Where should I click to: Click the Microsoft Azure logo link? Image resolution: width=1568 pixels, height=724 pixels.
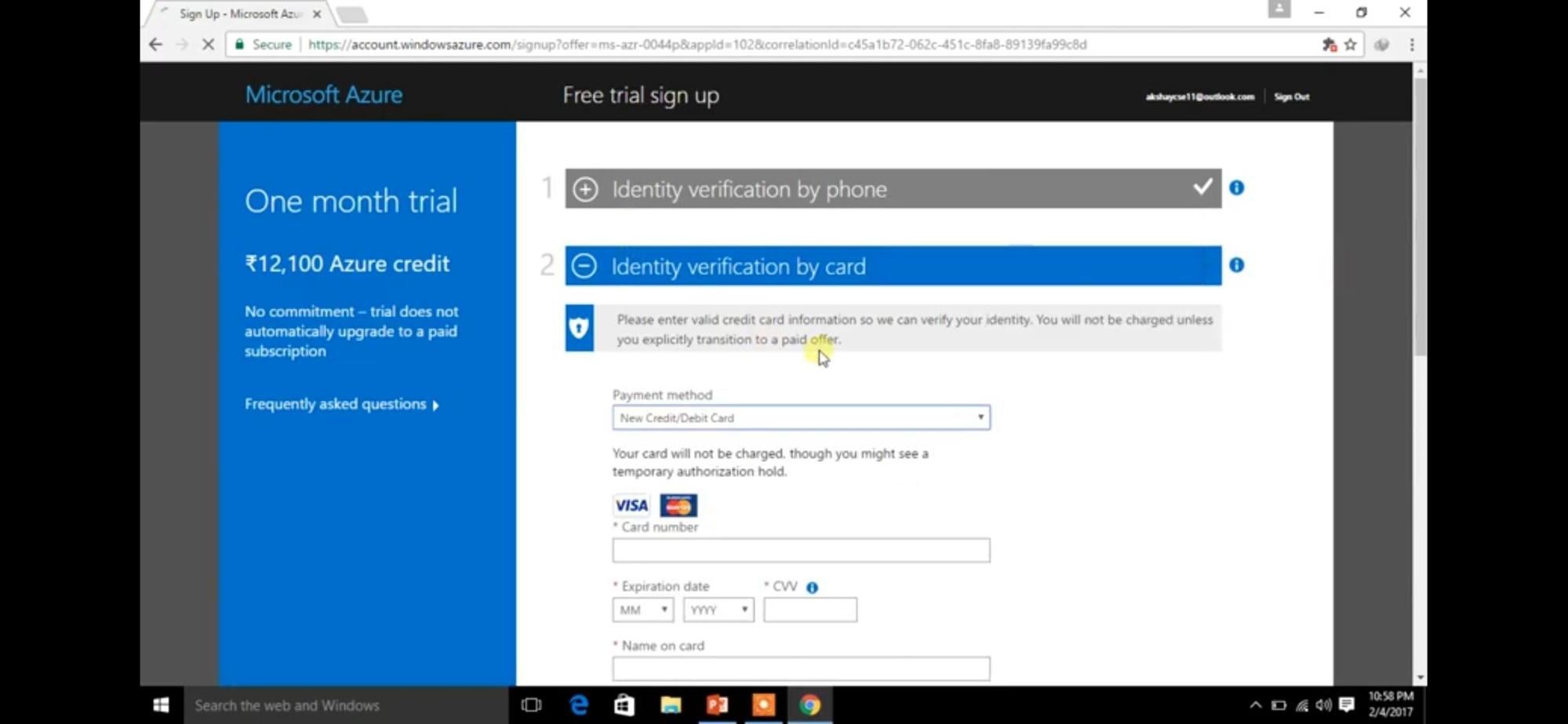click(x=324, y=95)
